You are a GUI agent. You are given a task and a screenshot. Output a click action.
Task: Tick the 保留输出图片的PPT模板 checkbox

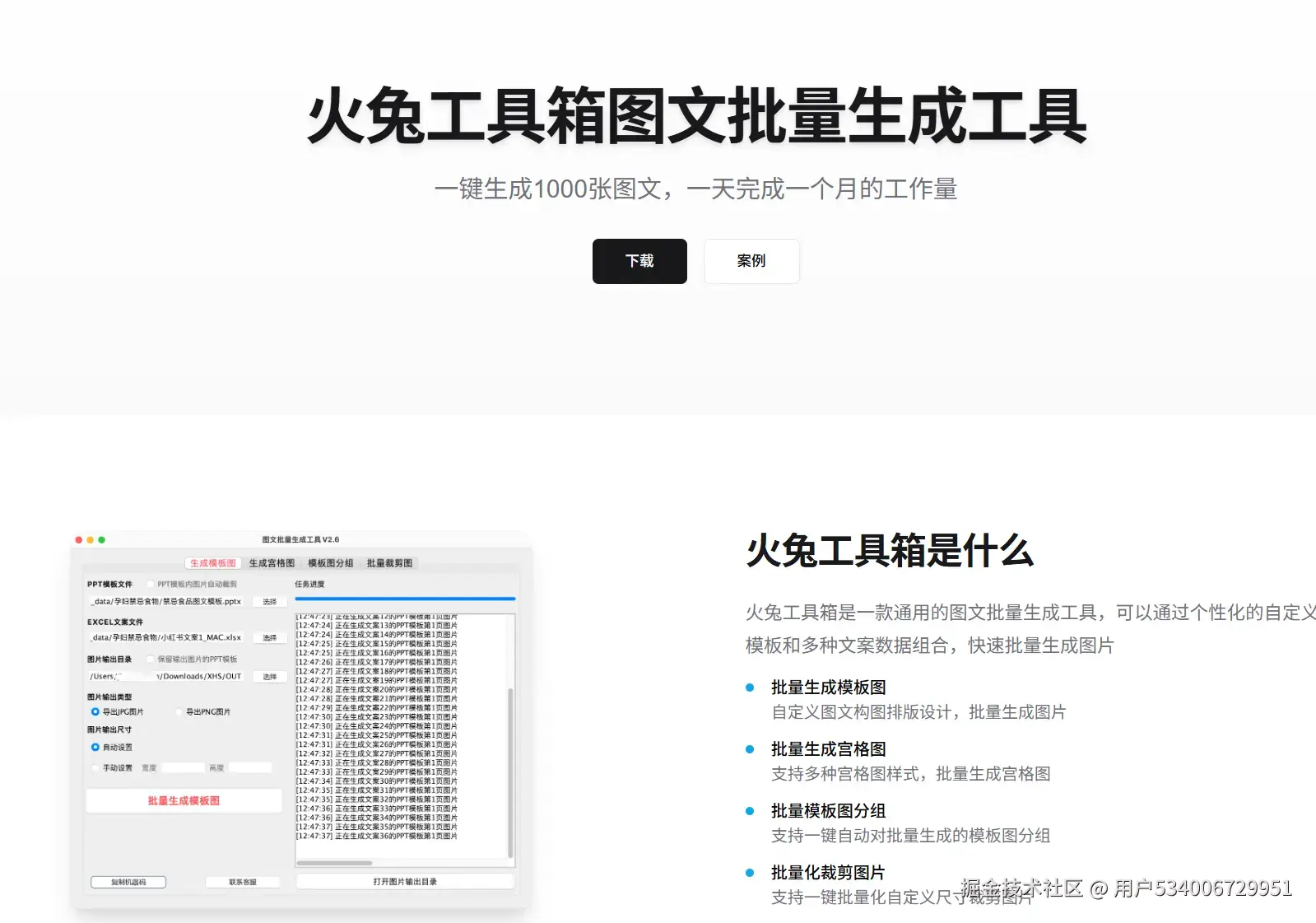click(150, 659)
